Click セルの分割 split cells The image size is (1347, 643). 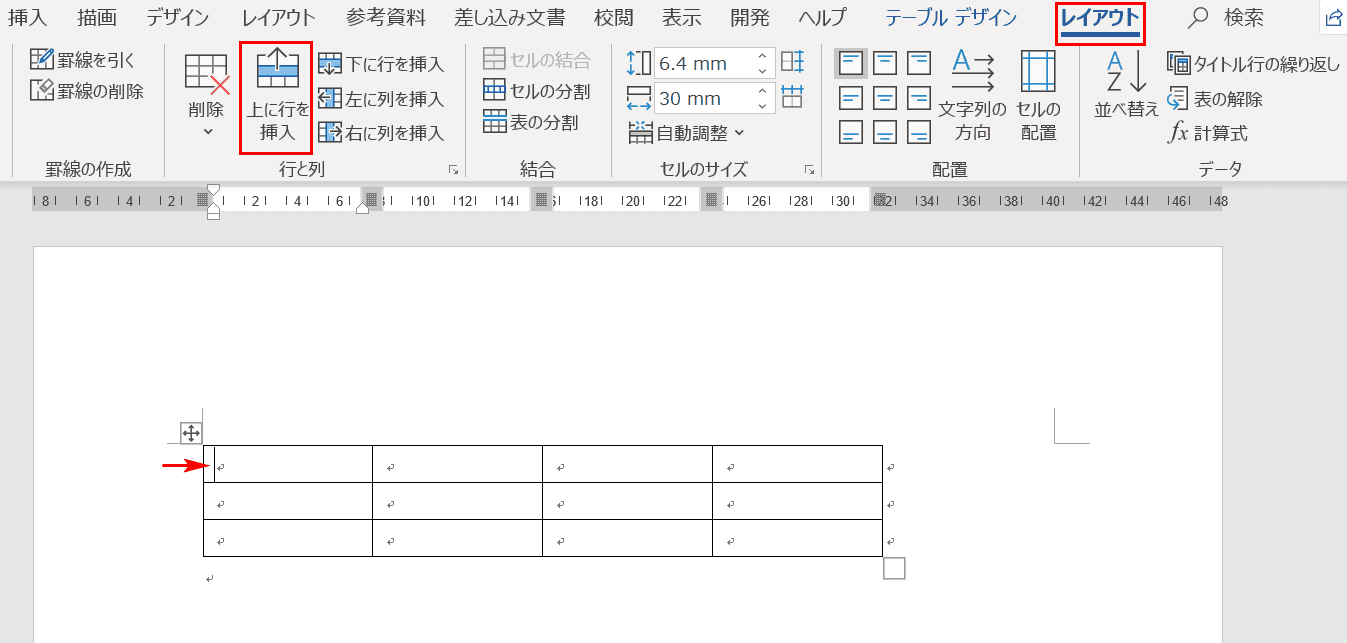pyautogui.click(x=536, y=91)
